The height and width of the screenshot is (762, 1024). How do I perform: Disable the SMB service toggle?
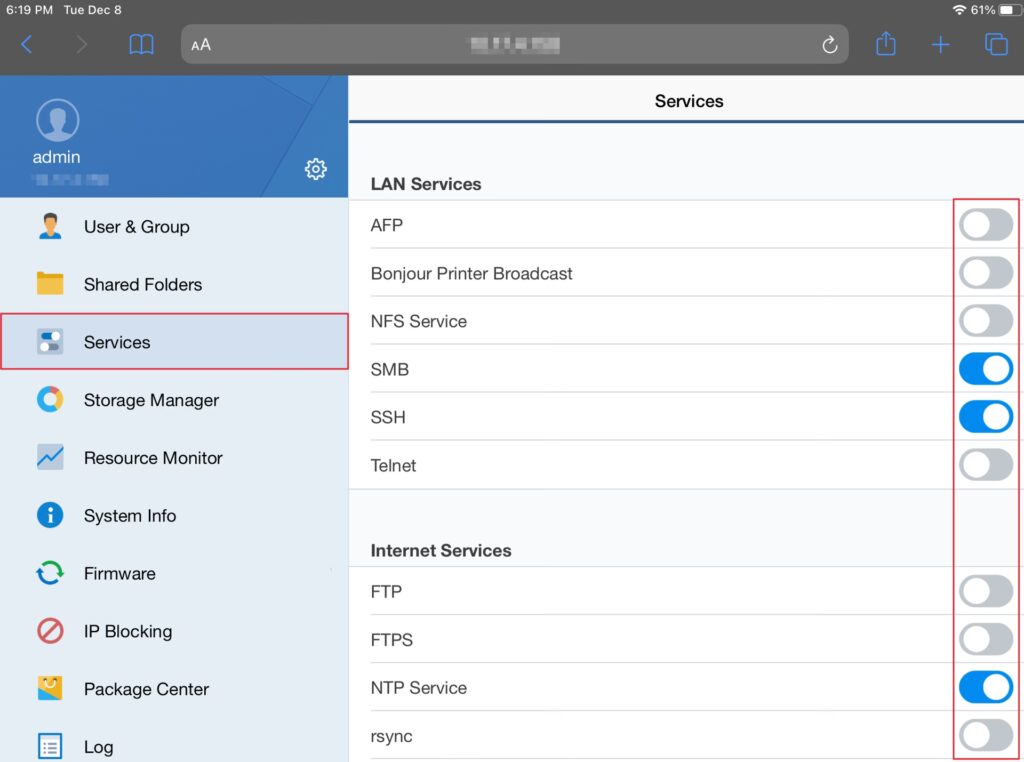(x=985, y=369)
